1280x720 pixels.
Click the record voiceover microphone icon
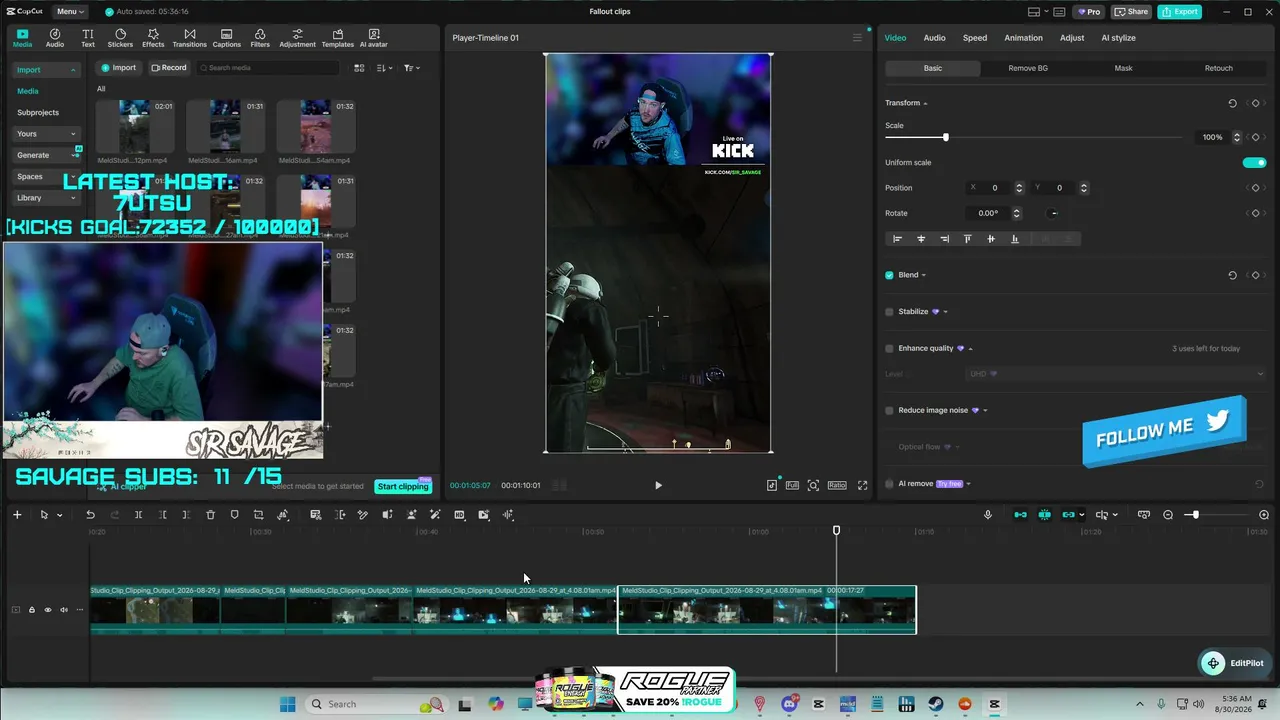pos(988,515)
